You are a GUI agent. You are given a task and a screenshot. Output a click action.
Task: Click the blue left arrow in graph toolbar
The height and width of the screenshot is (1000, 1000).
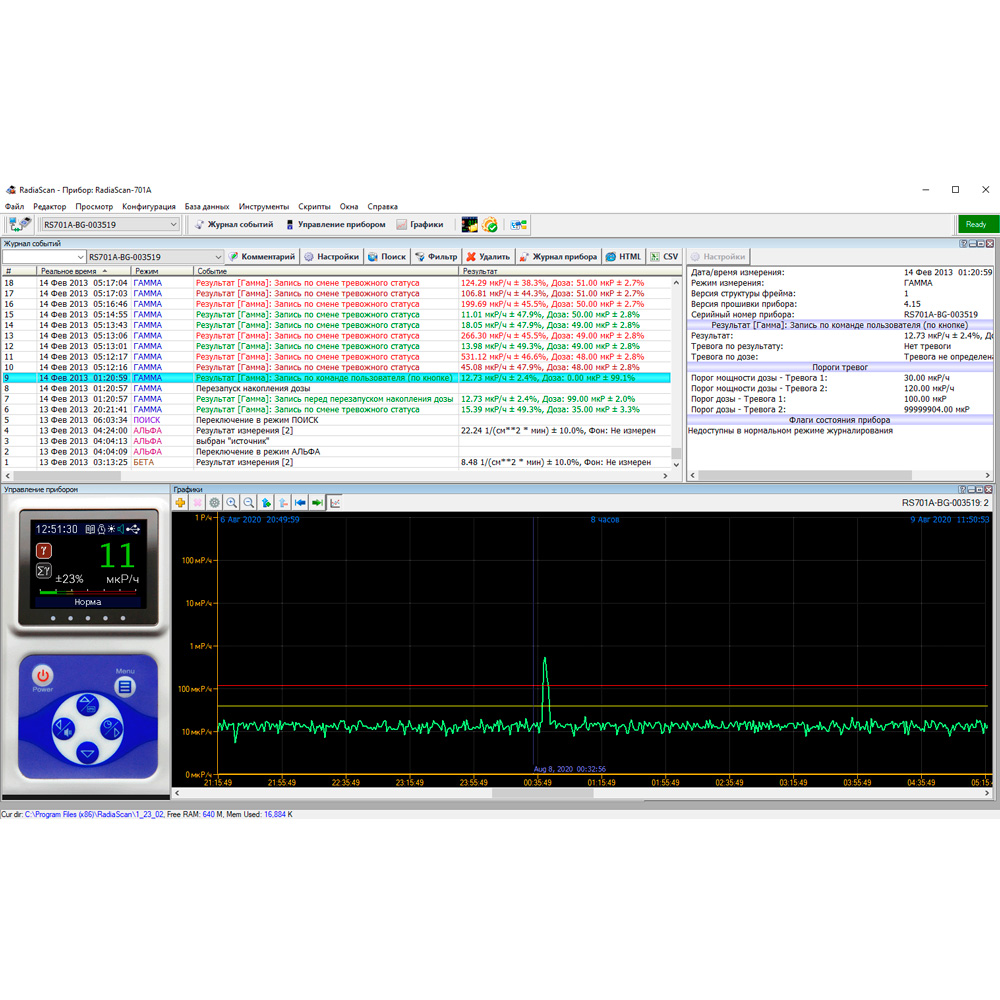300,503
